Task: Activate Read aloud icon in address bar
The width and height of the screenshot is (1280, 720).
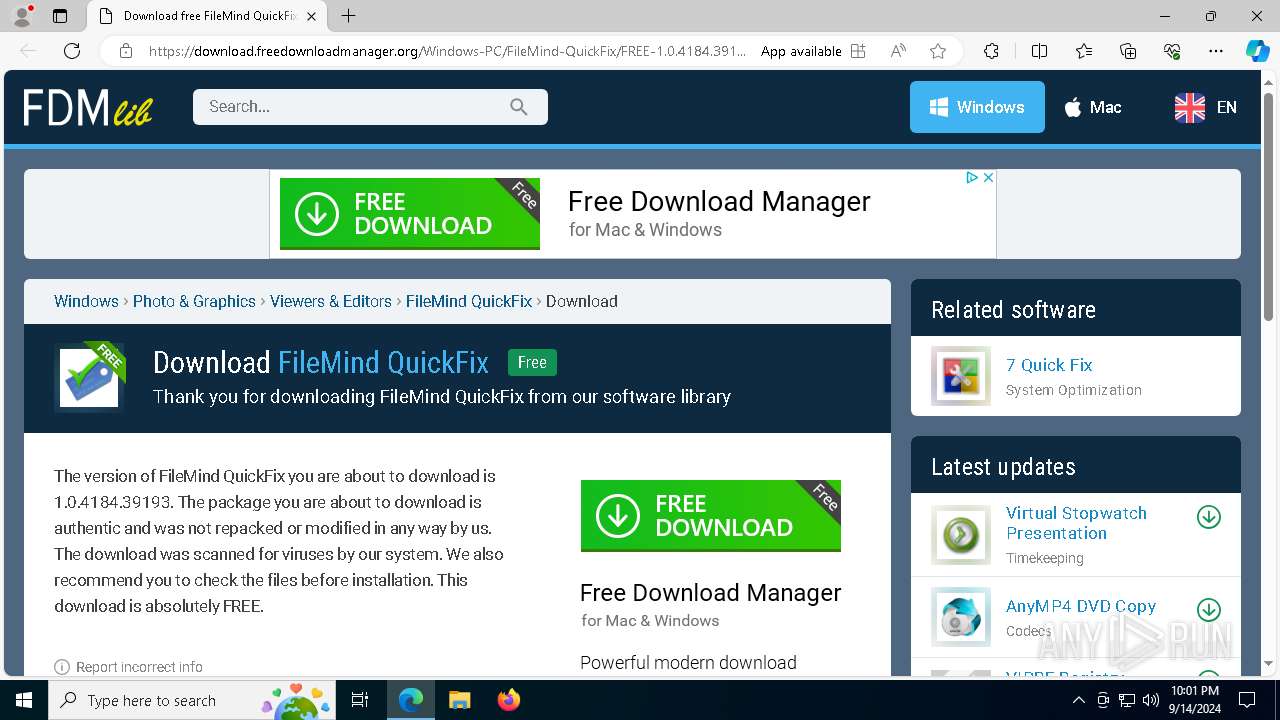Action: point(898,51)
